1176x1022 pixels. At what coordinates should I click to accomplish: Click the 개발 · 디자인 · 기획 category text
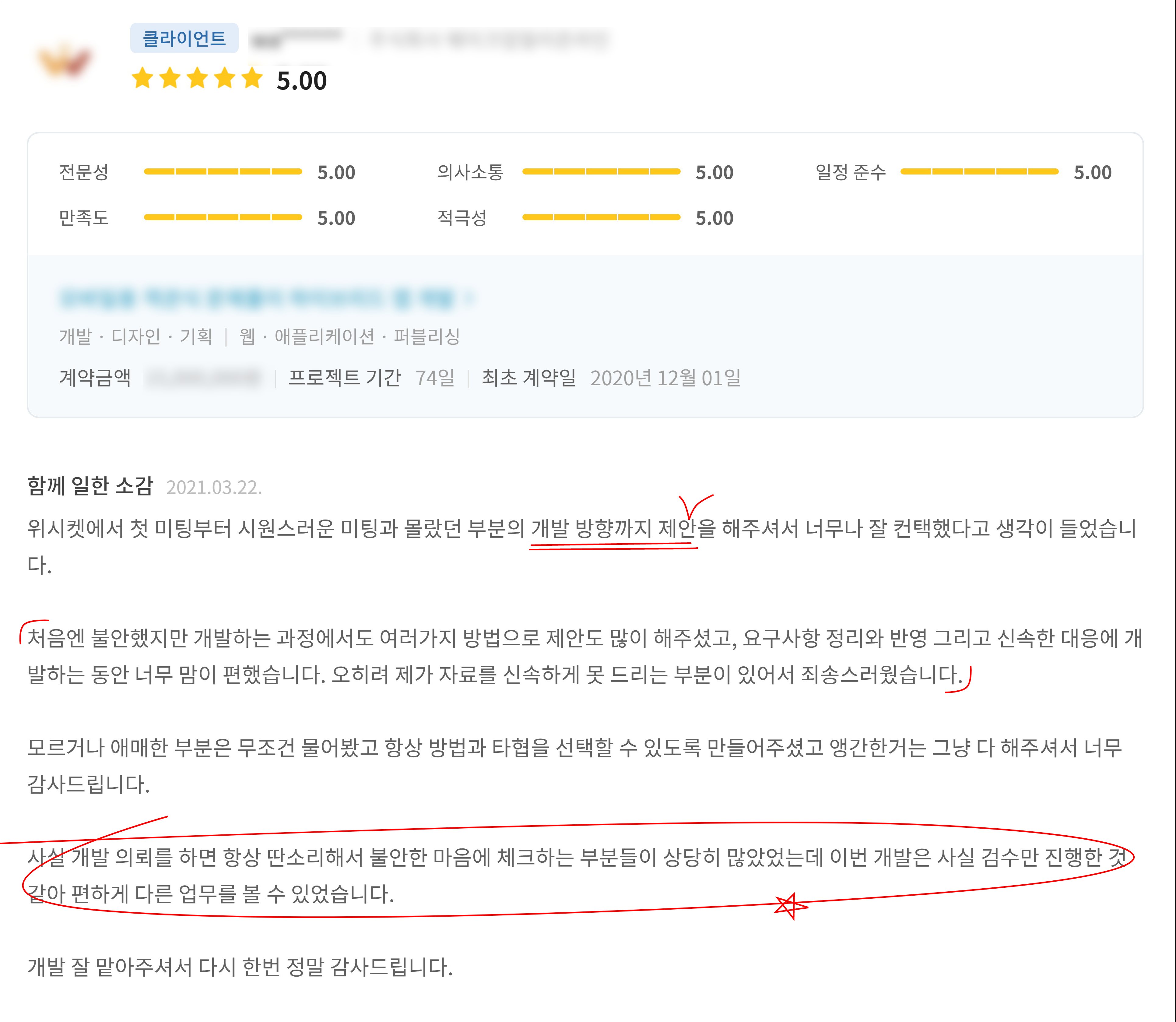[x=136, y=337]
